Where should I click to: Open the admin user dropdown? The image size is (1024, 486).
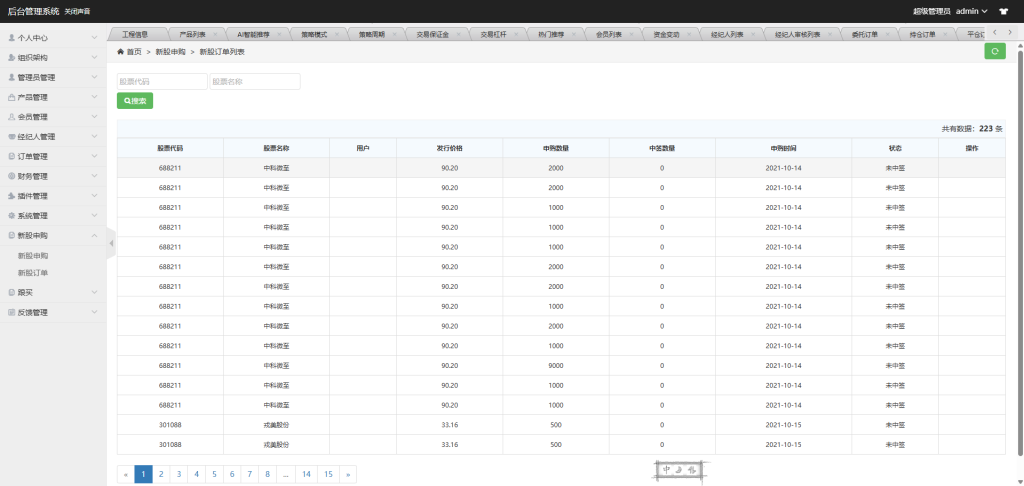coord(971,10)
